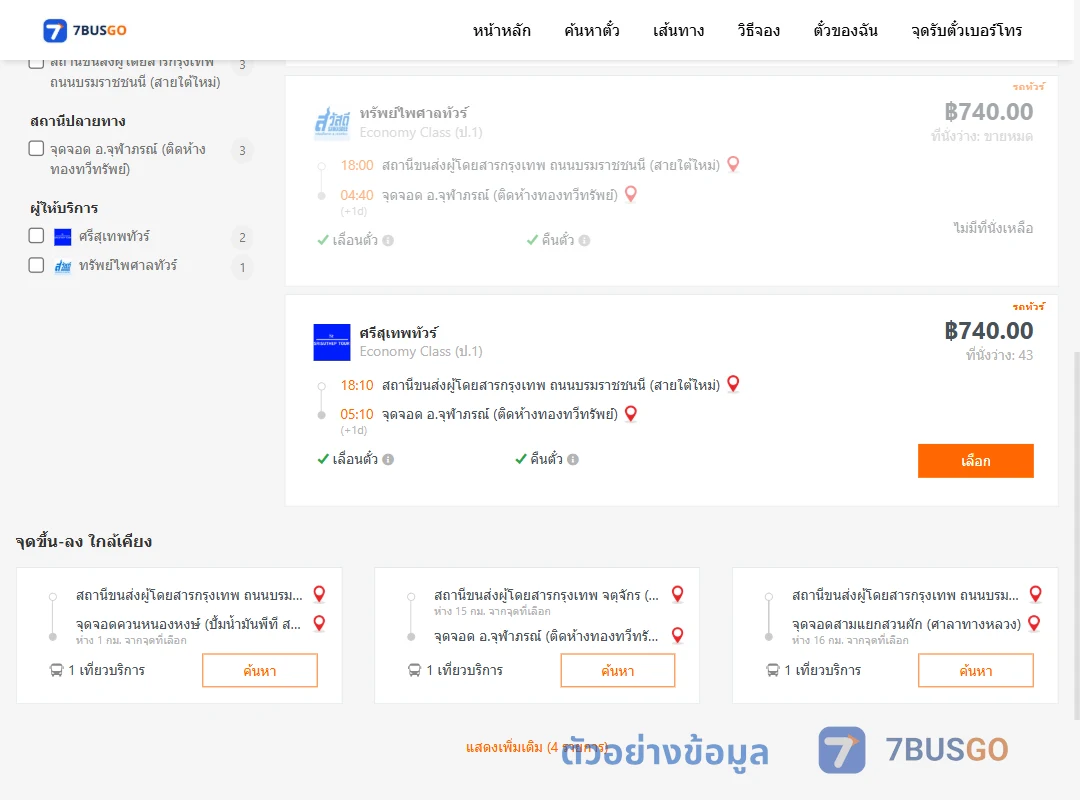Select the ศรีสุเทพทัวร์ trip card title
1080x800 pixels.
tap(399, 333)
